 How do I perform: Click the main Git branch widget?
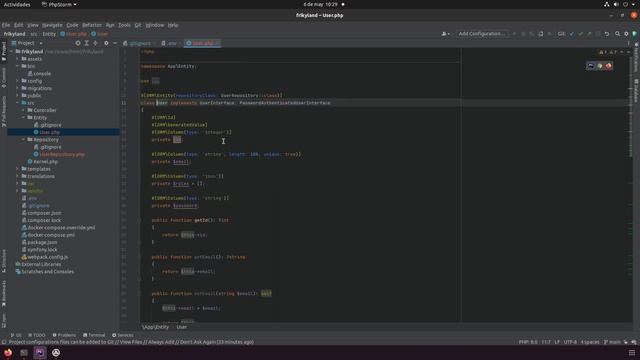point(612,342)
